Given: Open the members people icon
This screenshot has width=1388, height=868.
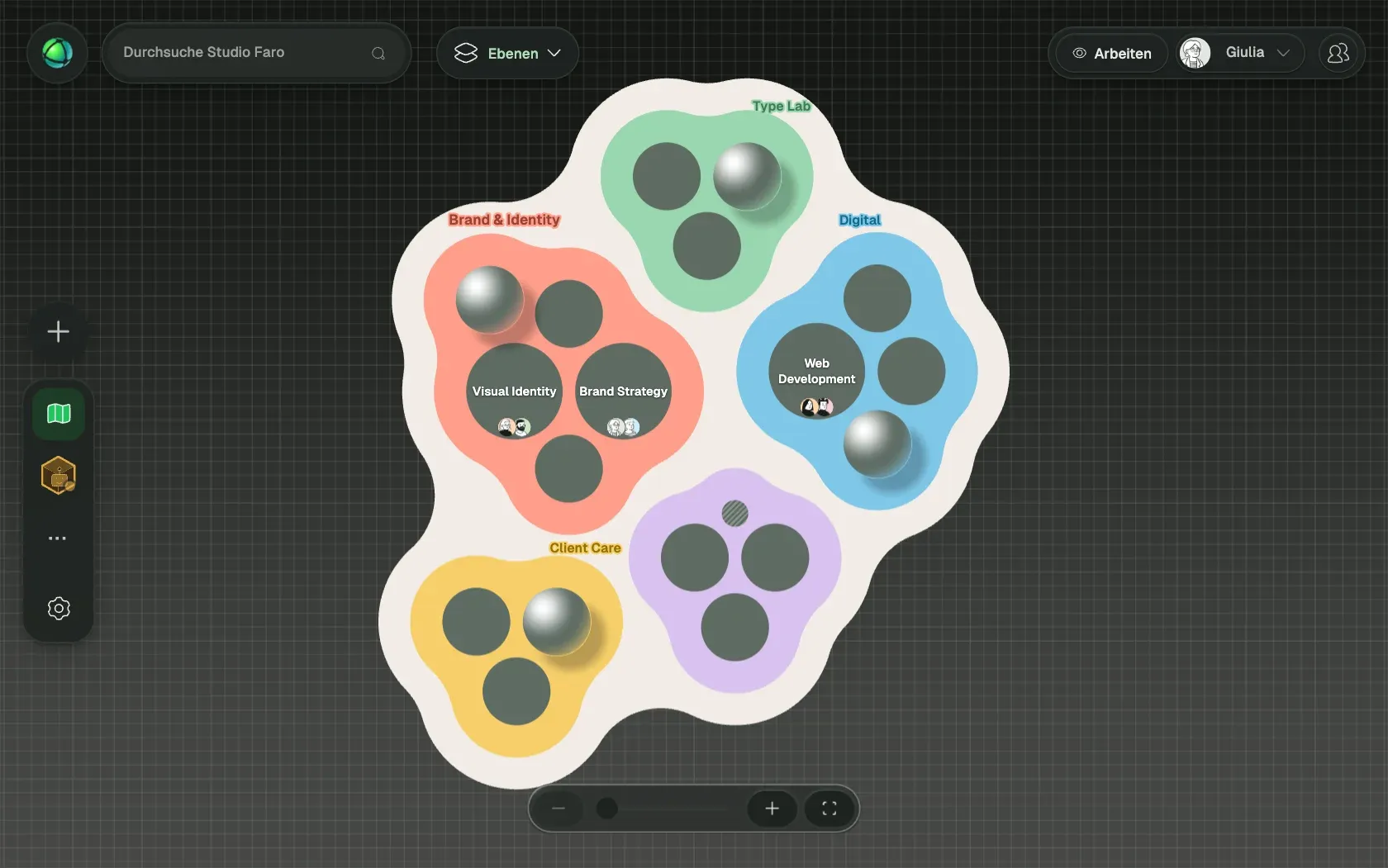Looking at the screenshot, I should coord(1338,53).
